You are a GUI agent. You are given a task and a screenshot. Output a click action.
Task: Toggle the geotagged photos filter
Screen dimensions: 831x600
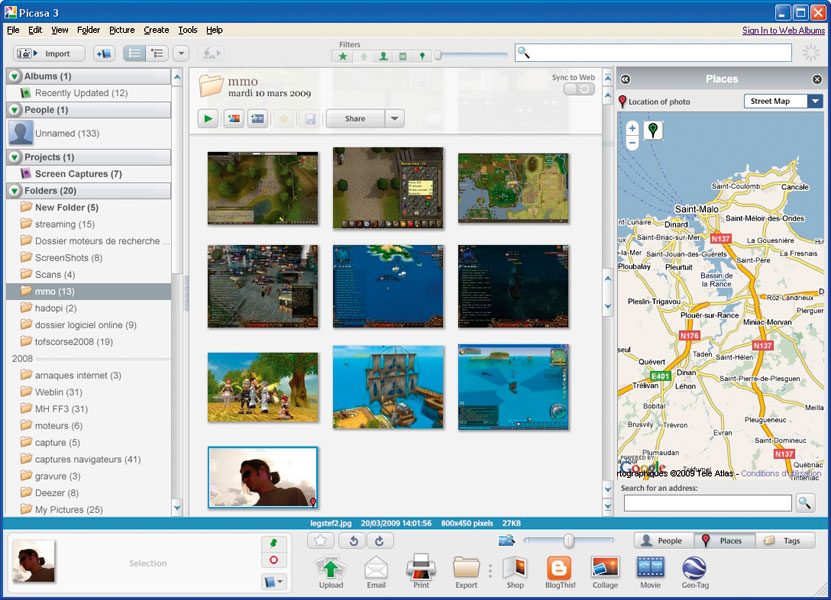pyautogui.click(x=422, y=56)
